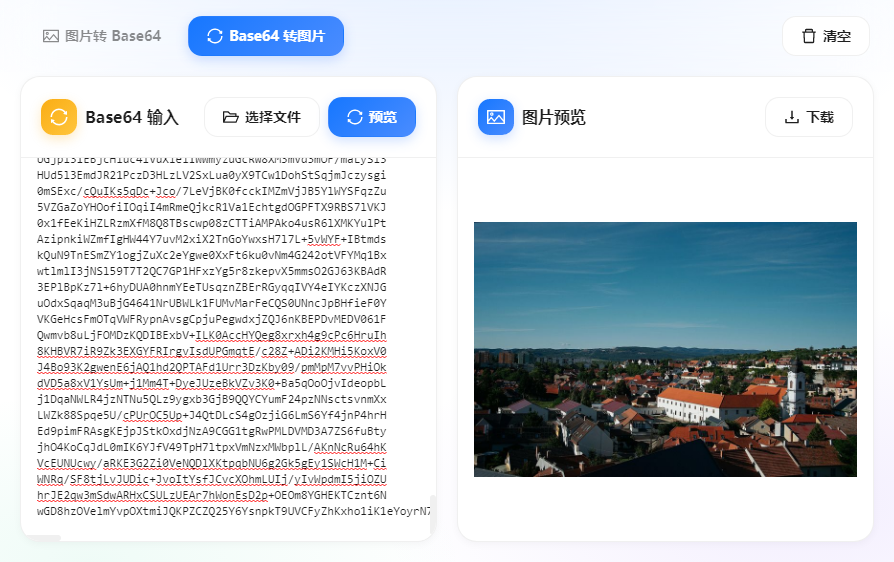Select the Base64 转图片 tab
This screenshot has width=894, height=562.
(x=266, y=36)
